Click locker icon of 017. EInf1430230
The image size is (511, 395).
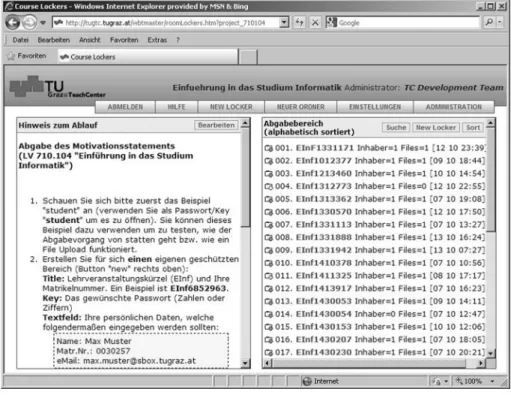(269, 352)
